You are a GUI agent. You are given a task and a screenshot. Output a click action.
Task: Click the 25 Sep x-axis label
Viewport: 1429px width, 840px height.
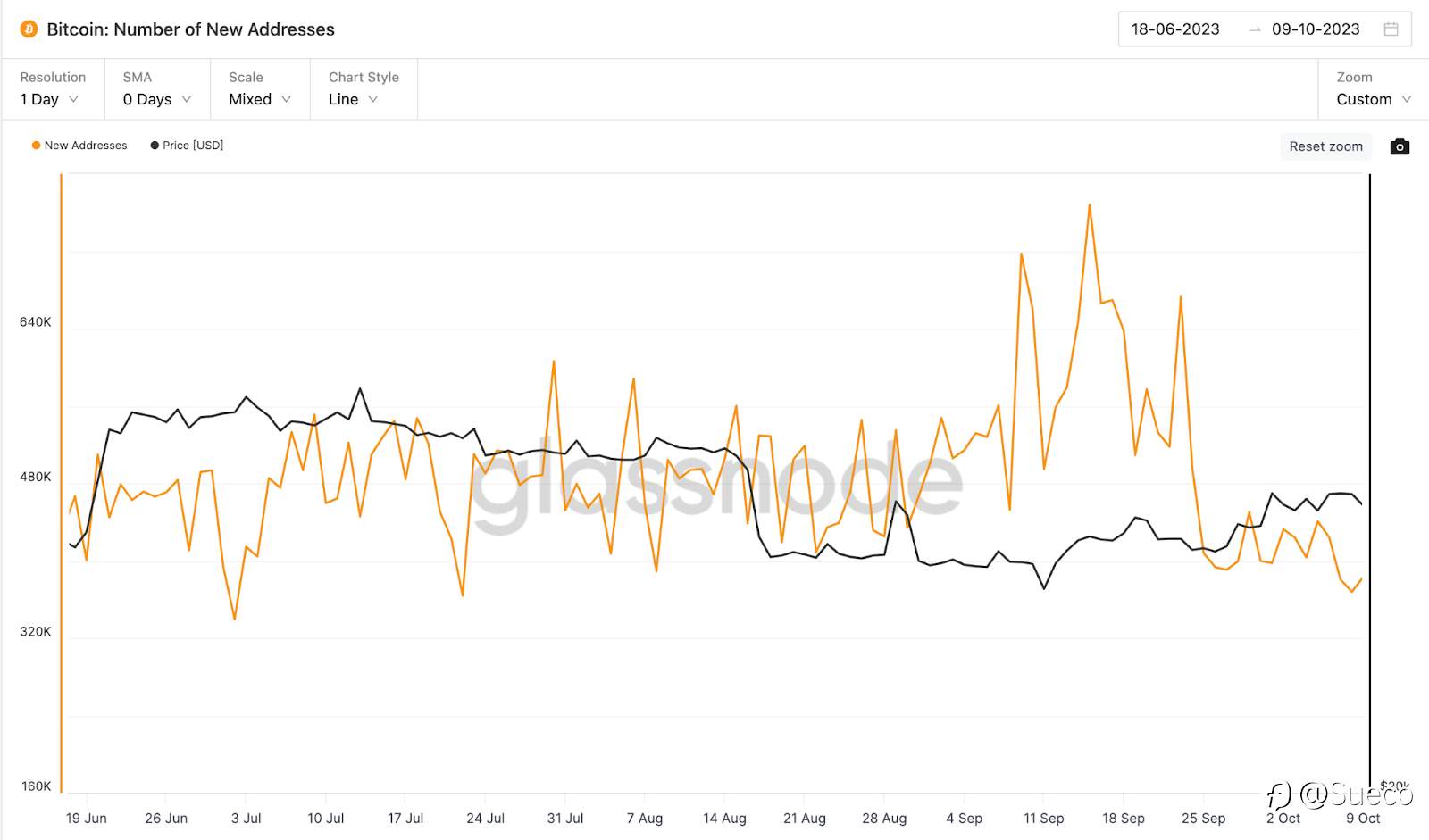(x=1203, y=819)
